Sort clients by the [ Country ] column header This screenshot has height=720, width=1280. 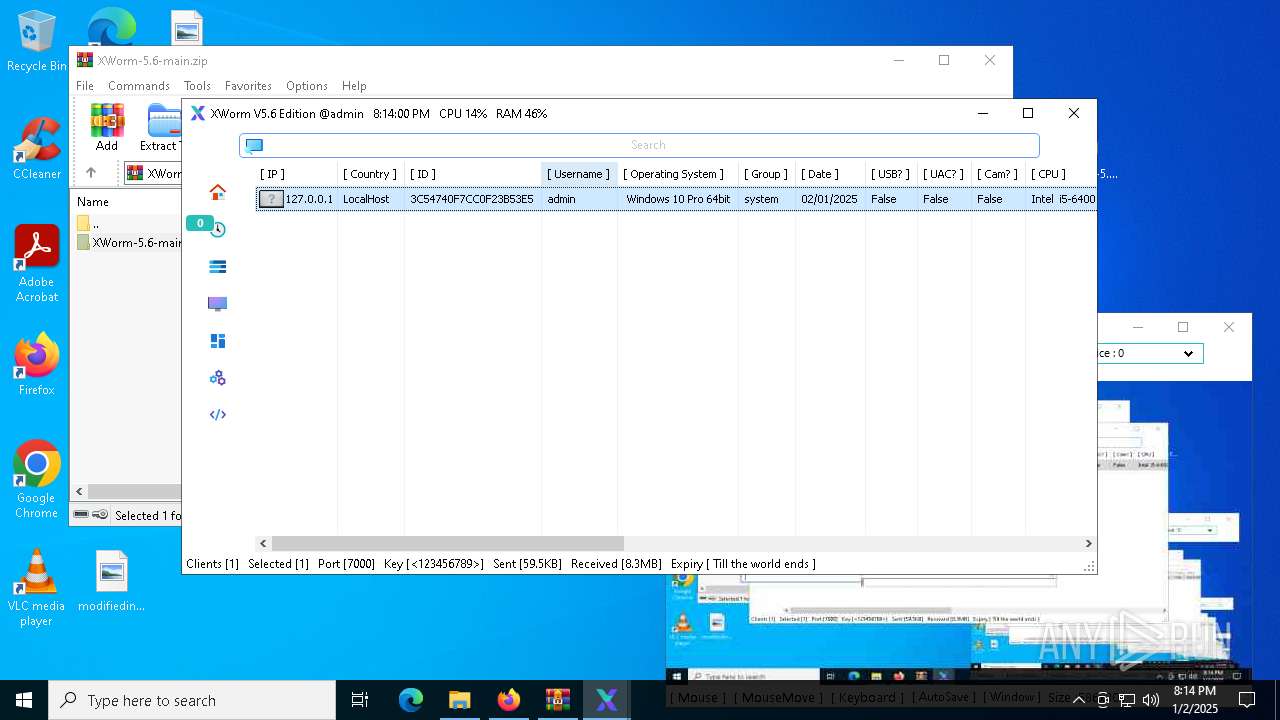click(371, 174)
